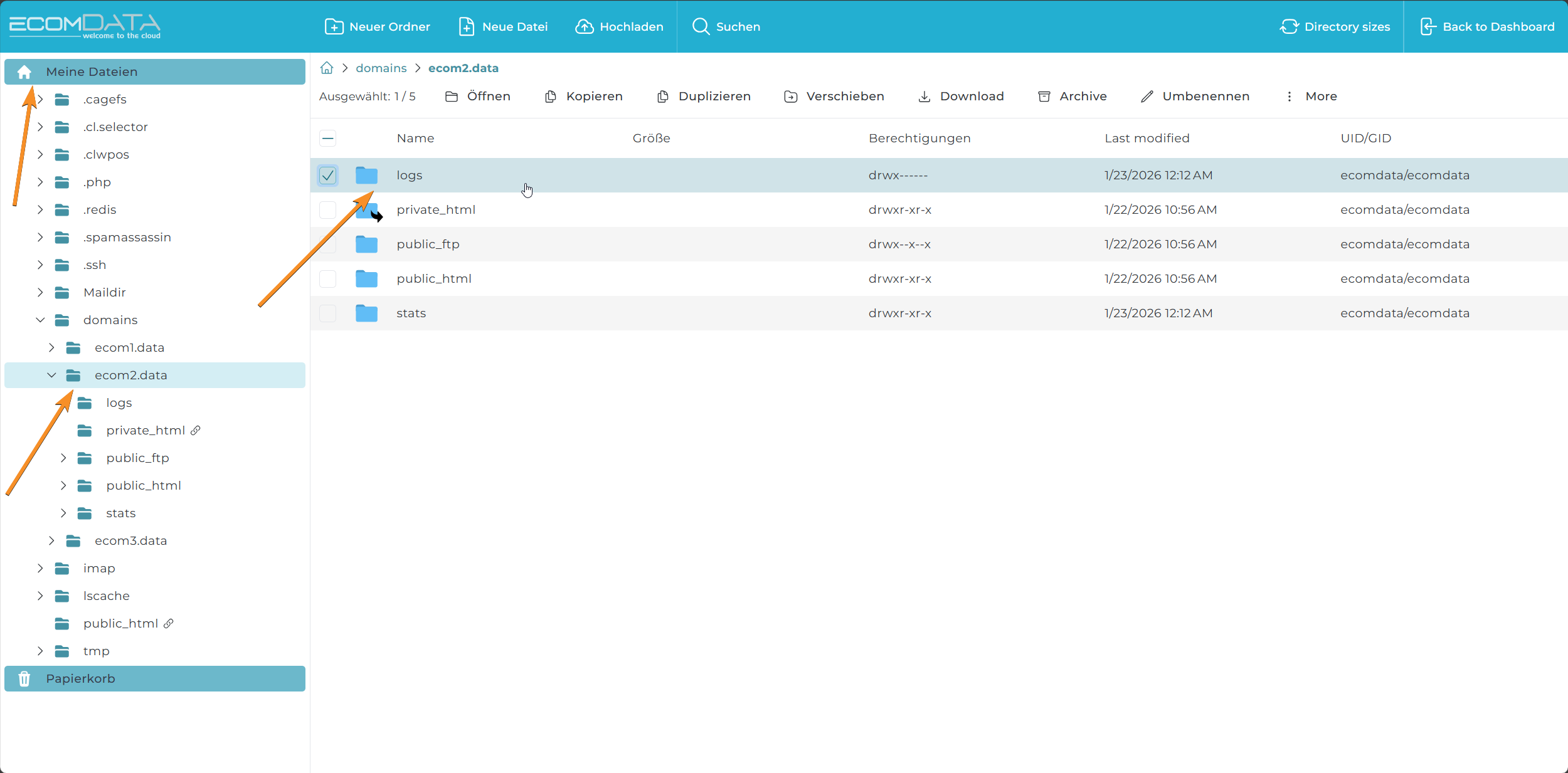Screen dimensions: 1568x773
Task: Check the public_html row checkbox
Action: click(327, 278)
